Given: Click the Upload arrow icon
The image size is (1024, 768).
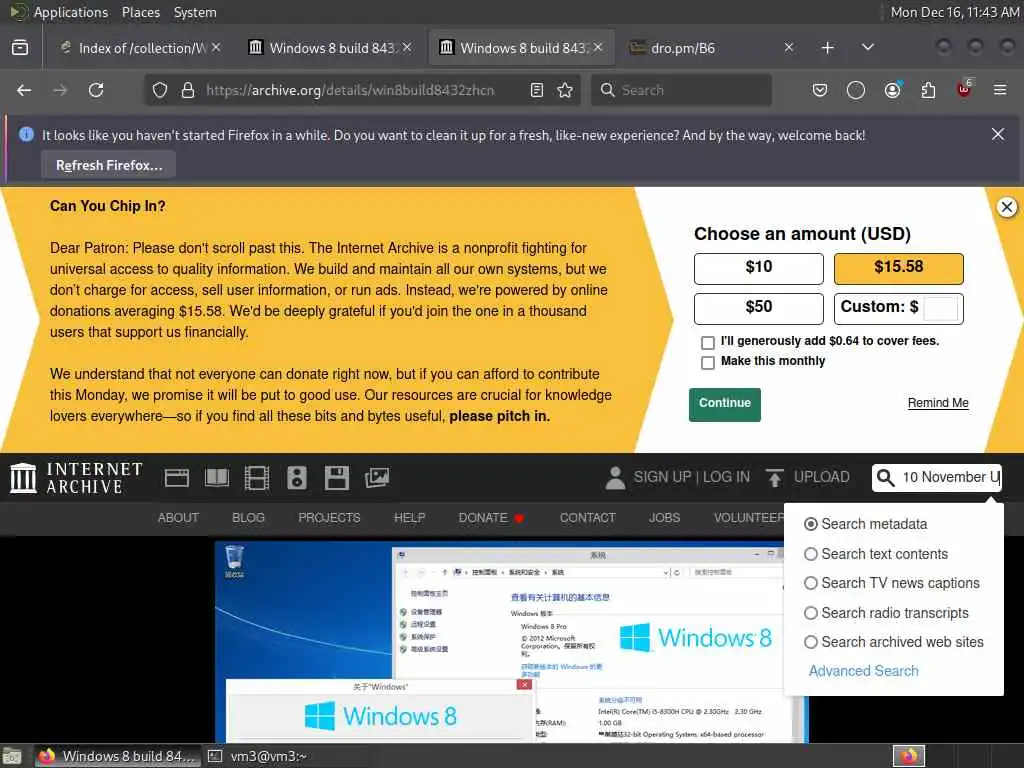Looking at the screenshot, I should pyautogui.click(x=775, y=478).
